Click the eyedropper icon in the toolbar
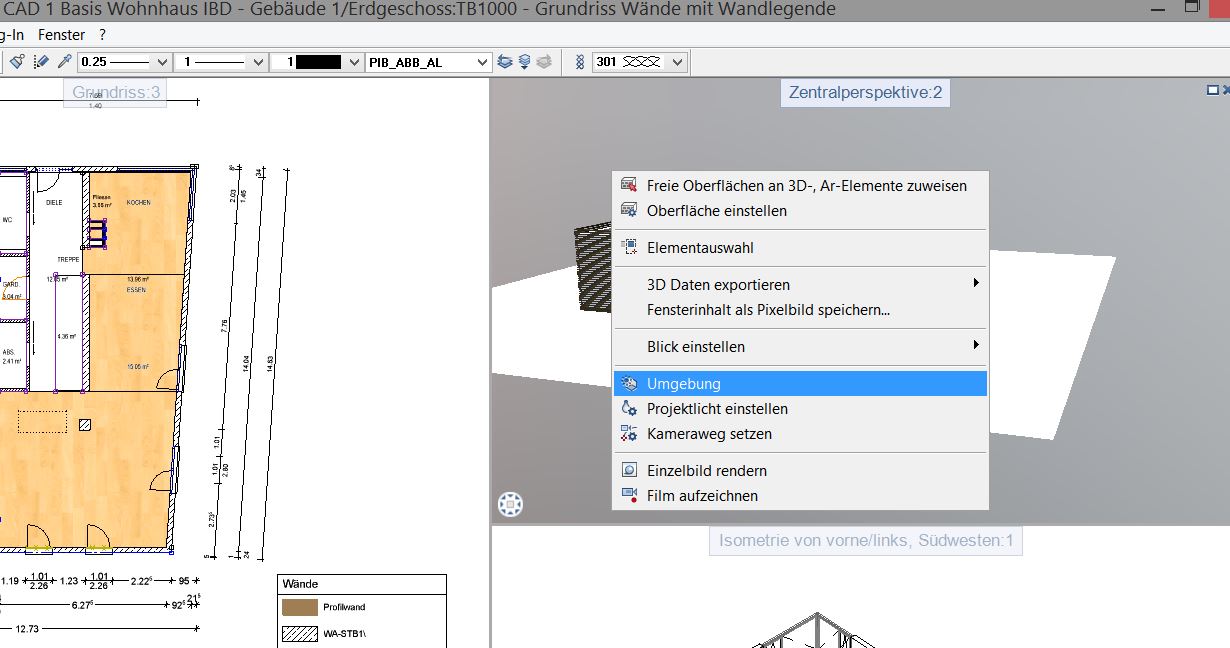Screen dimensions: 1230x648 click(64, 62)
